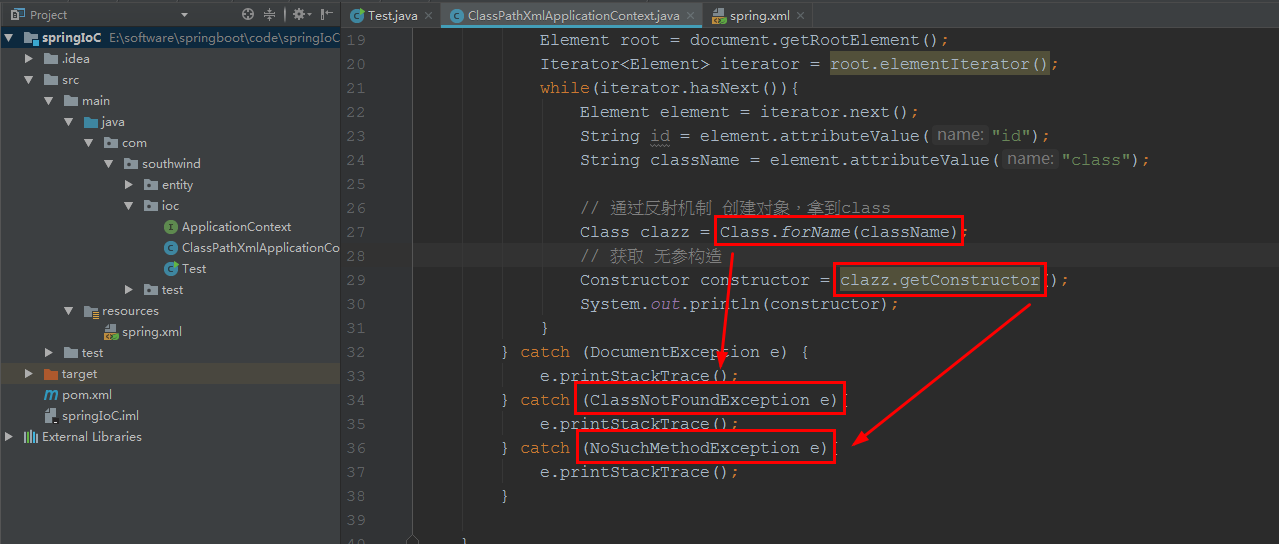Collapse the ioc package

[x=129, y=206]
